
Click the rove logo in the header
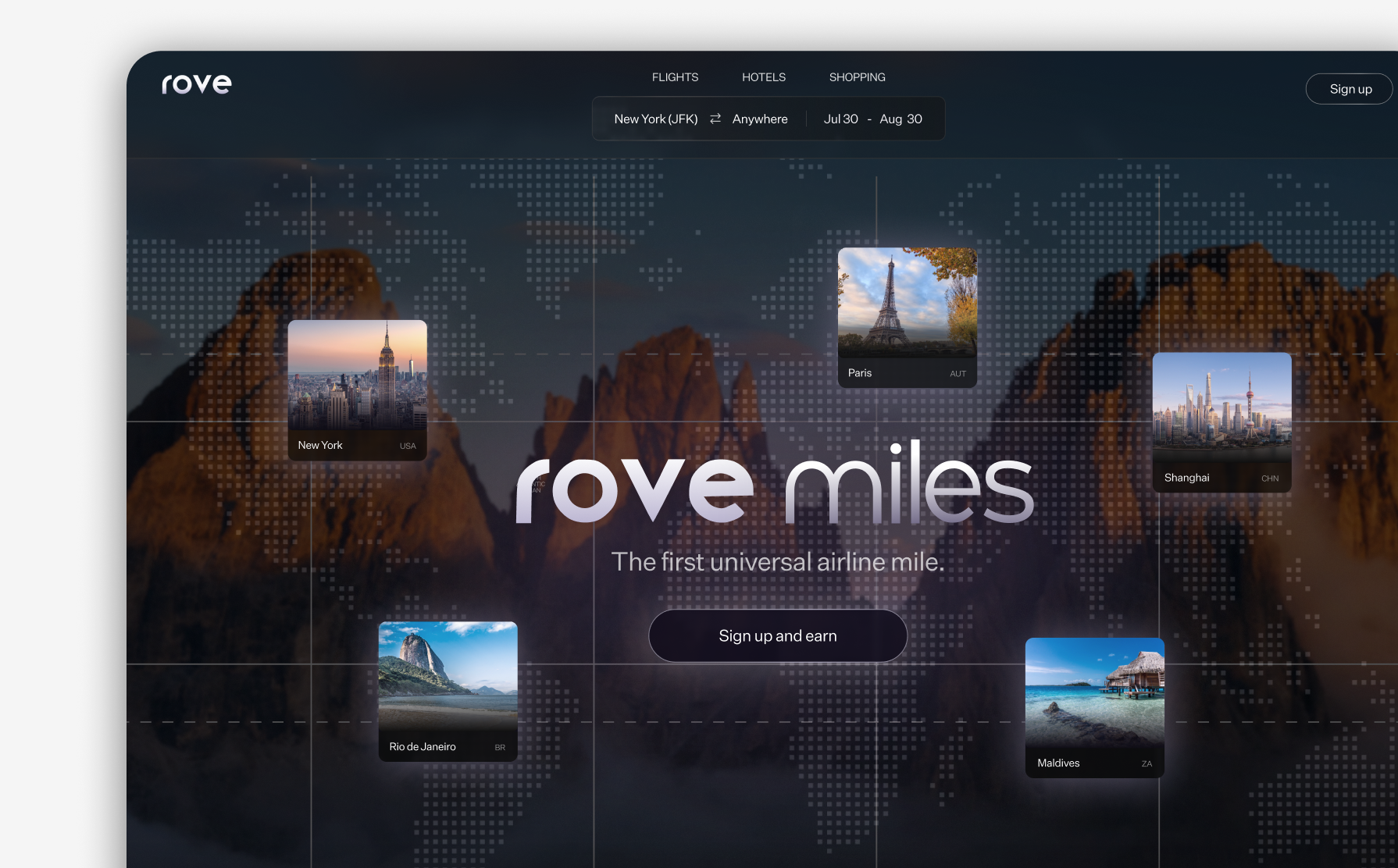[x=197, y=84]
